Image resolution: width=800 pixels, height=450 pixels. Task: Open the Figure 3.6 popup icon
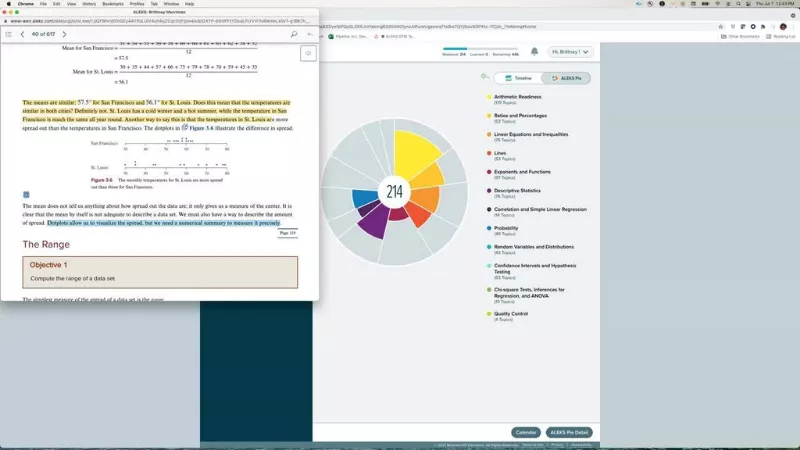point(185,128)
